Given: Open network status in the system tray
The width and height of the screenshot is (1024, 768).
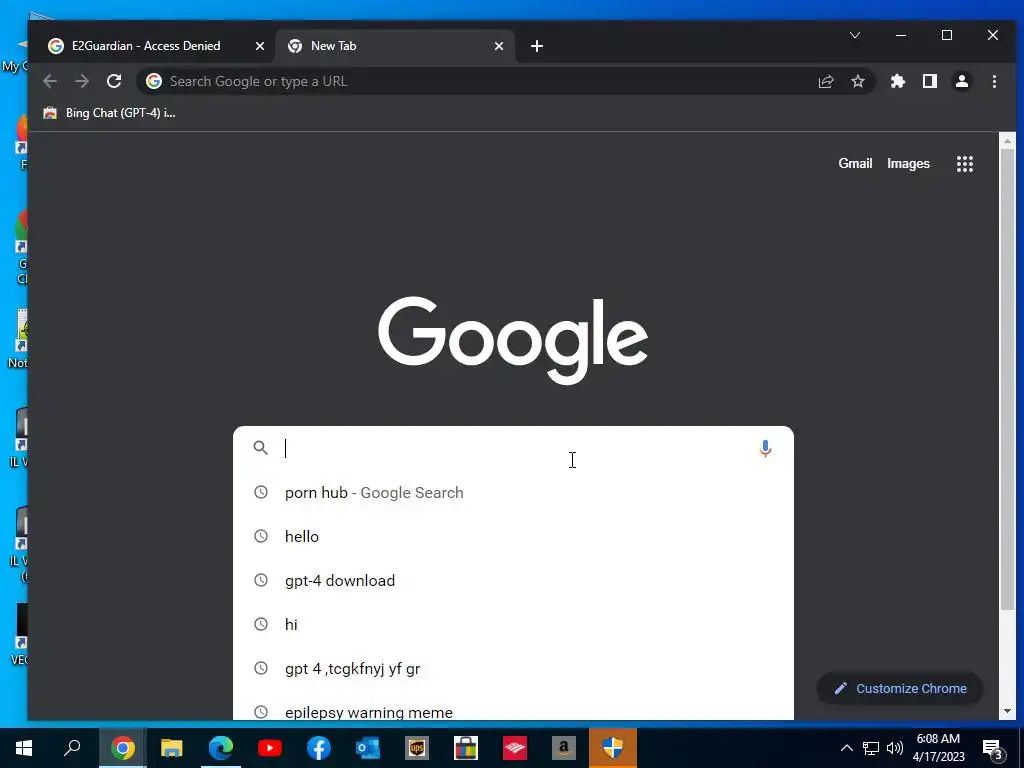Looking at the screenshot, I should pos(871,748).
